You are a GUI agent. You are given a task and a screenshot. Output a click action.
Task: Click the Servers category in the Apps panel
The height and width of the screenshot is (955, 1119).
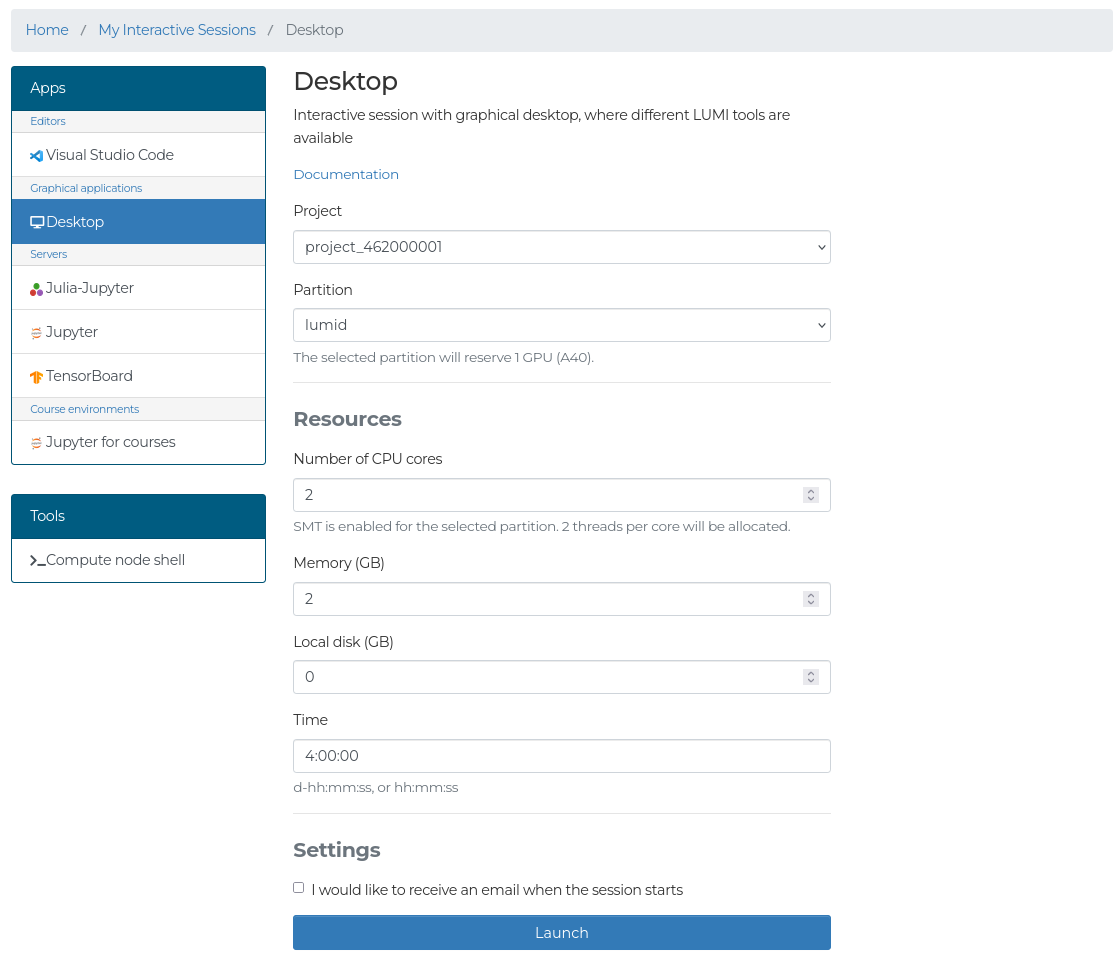[48, 254]
